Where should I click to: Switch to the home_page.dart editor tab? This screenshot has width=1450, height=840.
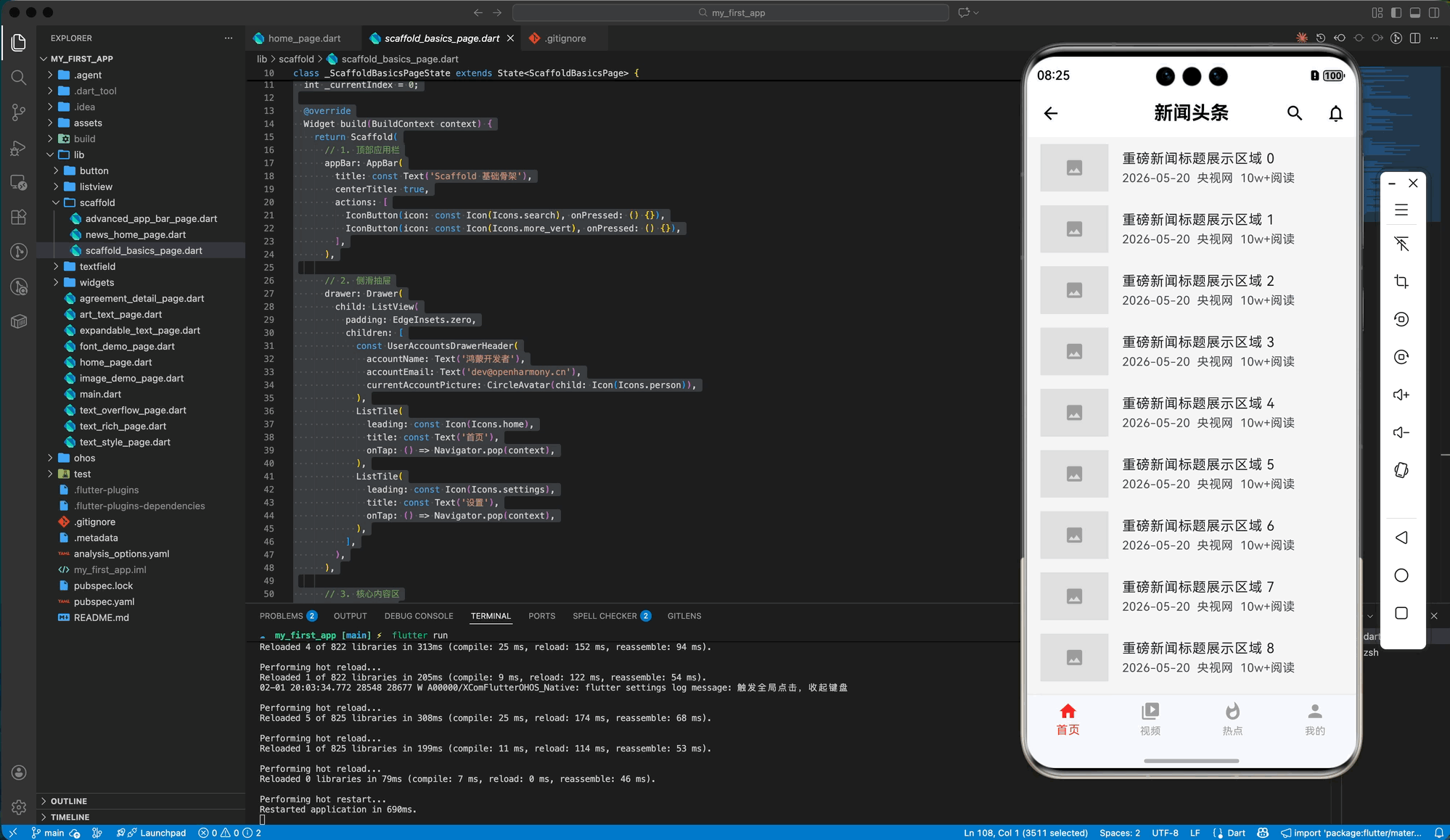[x=303, y=38]
